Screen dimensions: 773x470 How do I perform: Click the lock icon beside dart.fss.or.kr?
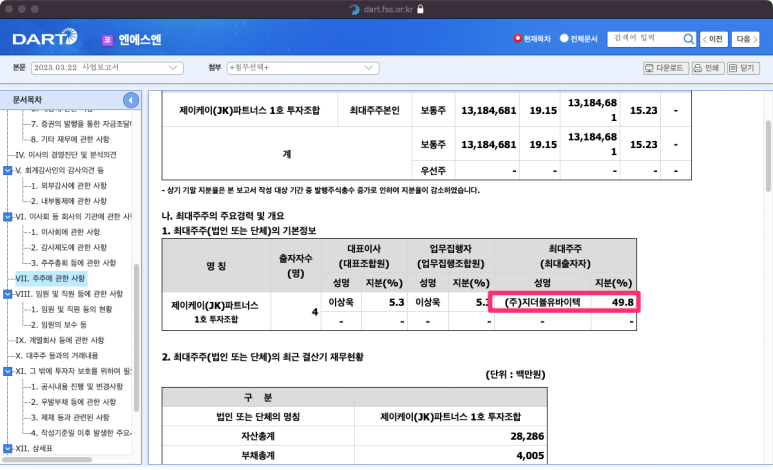pos(420,9)
